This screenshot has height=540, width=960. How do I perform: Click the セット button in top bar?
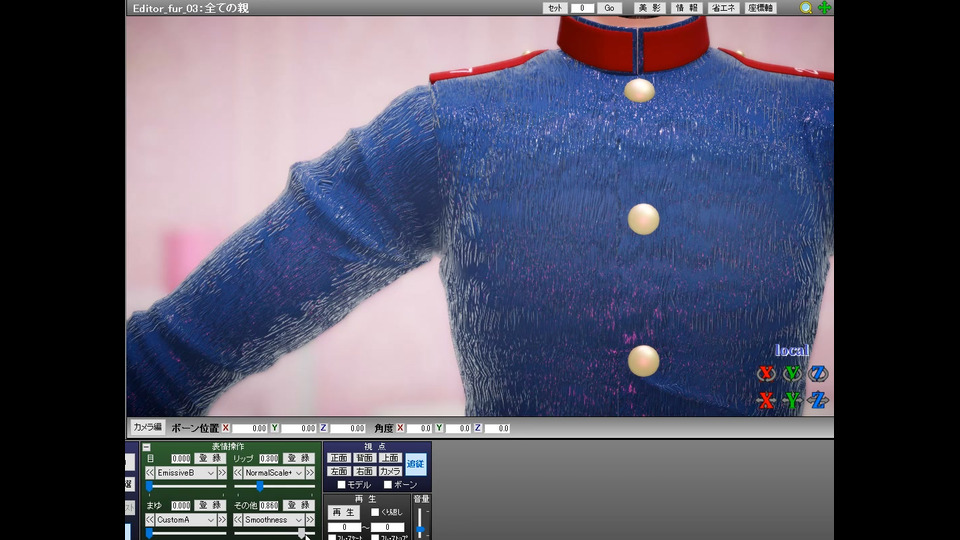pyautogui.click(x=555, y=8)
